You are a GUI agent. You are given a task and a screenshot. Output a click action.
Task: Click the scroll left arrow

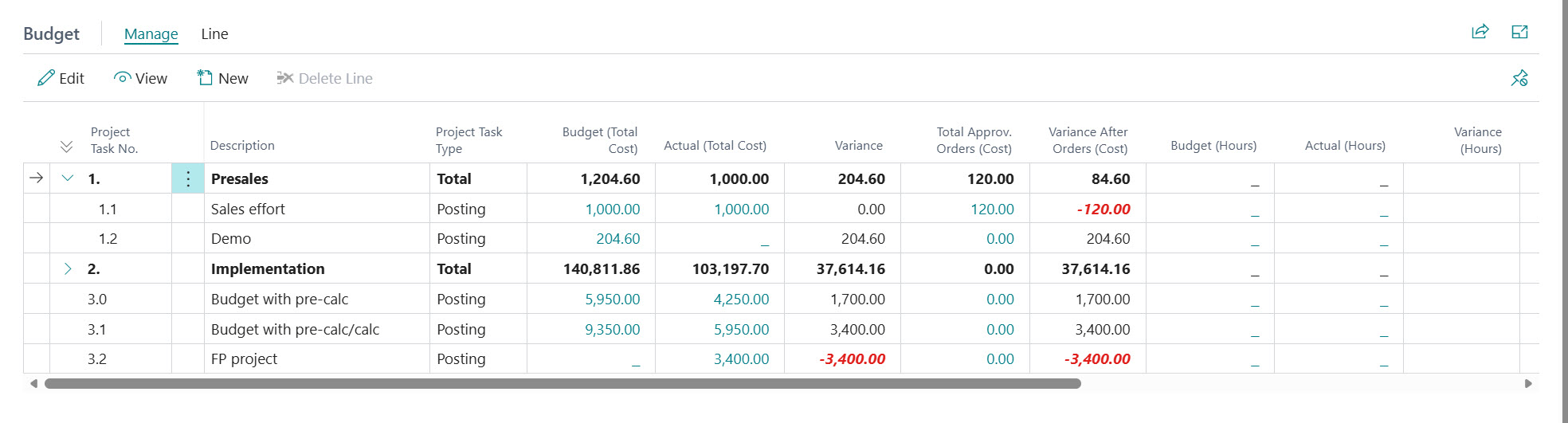33,383
